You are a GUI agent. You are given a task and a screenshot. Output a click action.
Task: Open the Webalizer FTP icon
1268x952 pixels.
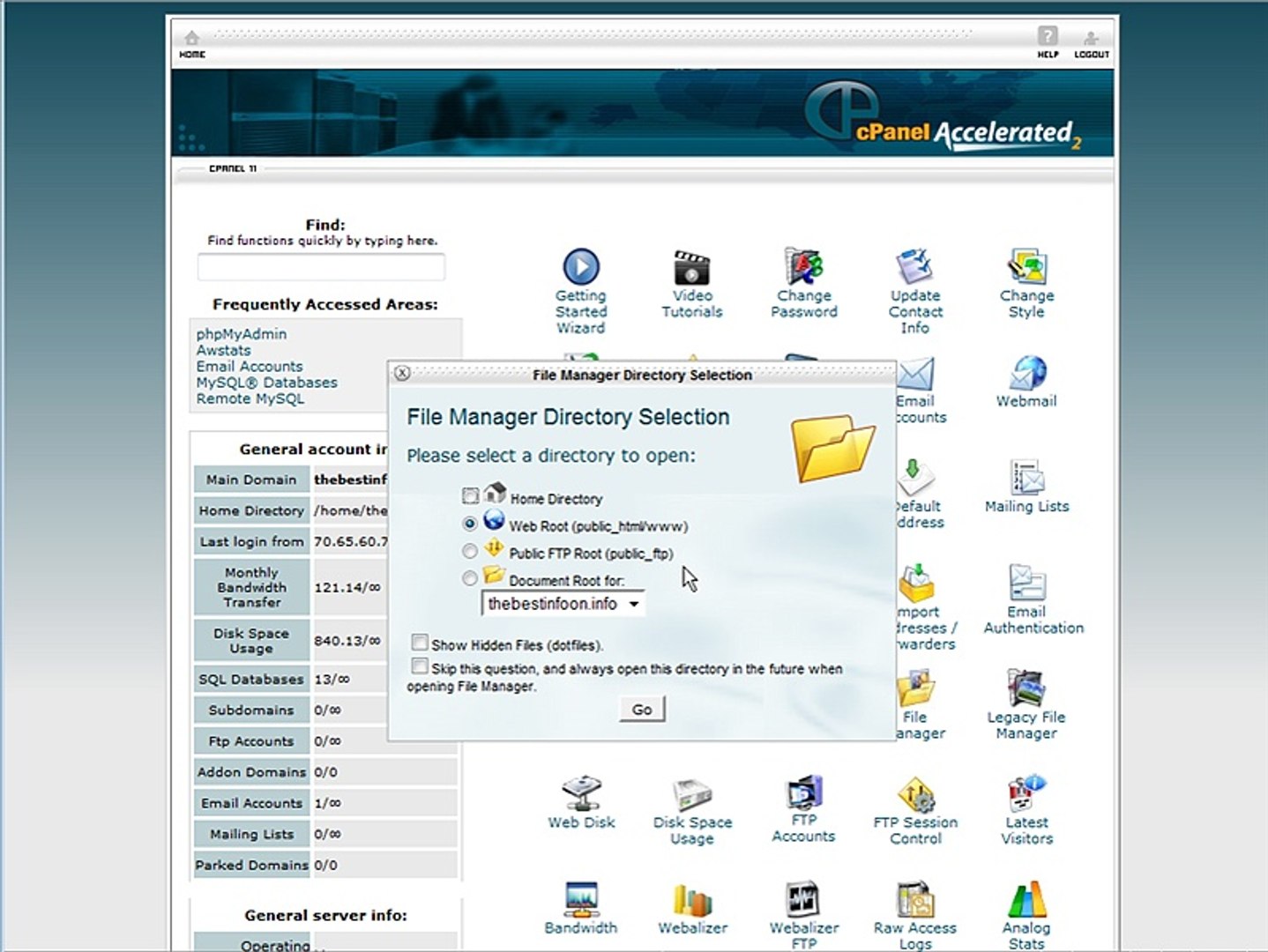(803, 899)
